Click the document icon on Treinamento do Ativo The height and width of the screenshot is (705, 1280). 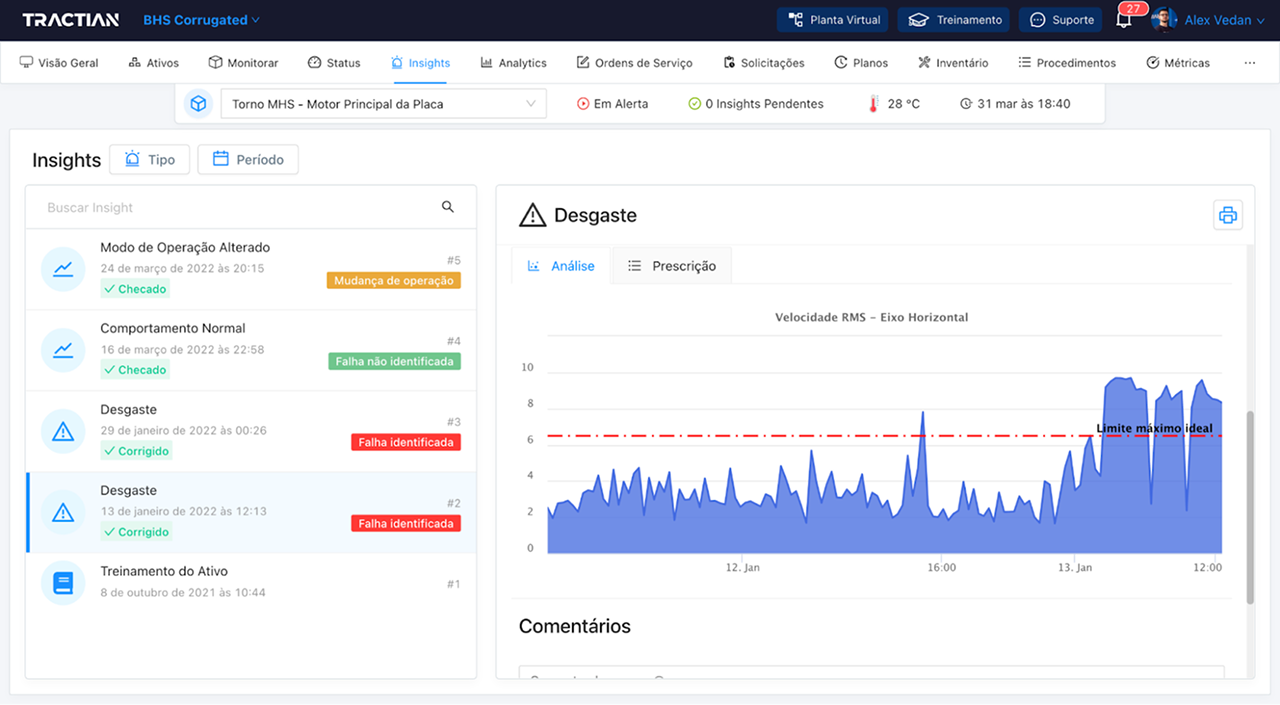[62, 582]
